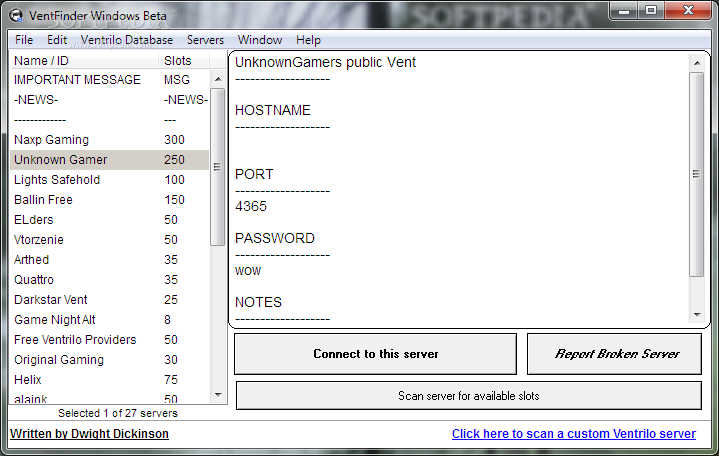Viewport: 719px width, 456px height.
Task: Maximize the VentFinder window
Action: (651, 10)
